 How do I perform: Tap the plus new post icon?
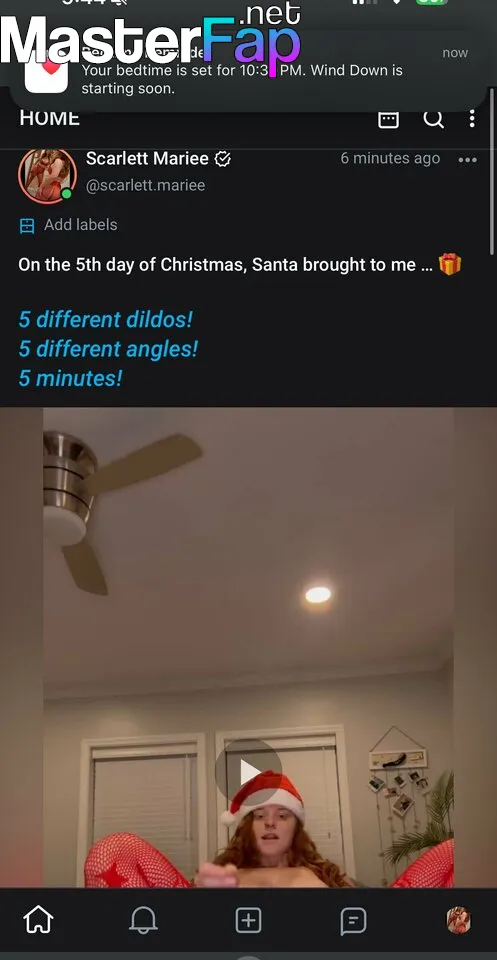248,920
